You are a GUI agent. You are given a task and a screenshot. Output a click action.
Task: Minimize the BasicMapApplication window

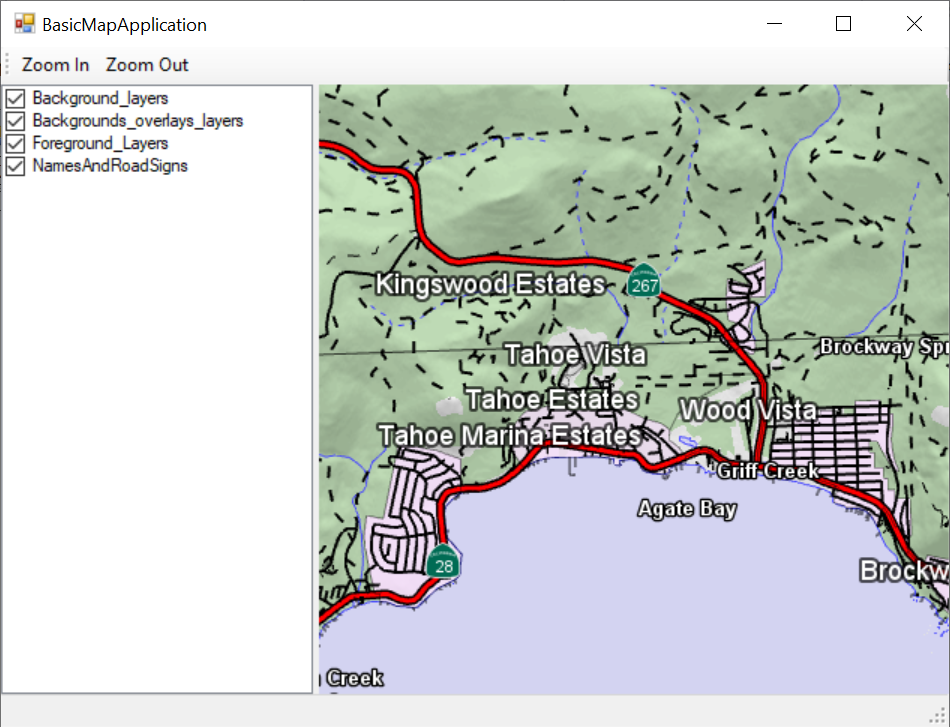[x=772, y=24]
